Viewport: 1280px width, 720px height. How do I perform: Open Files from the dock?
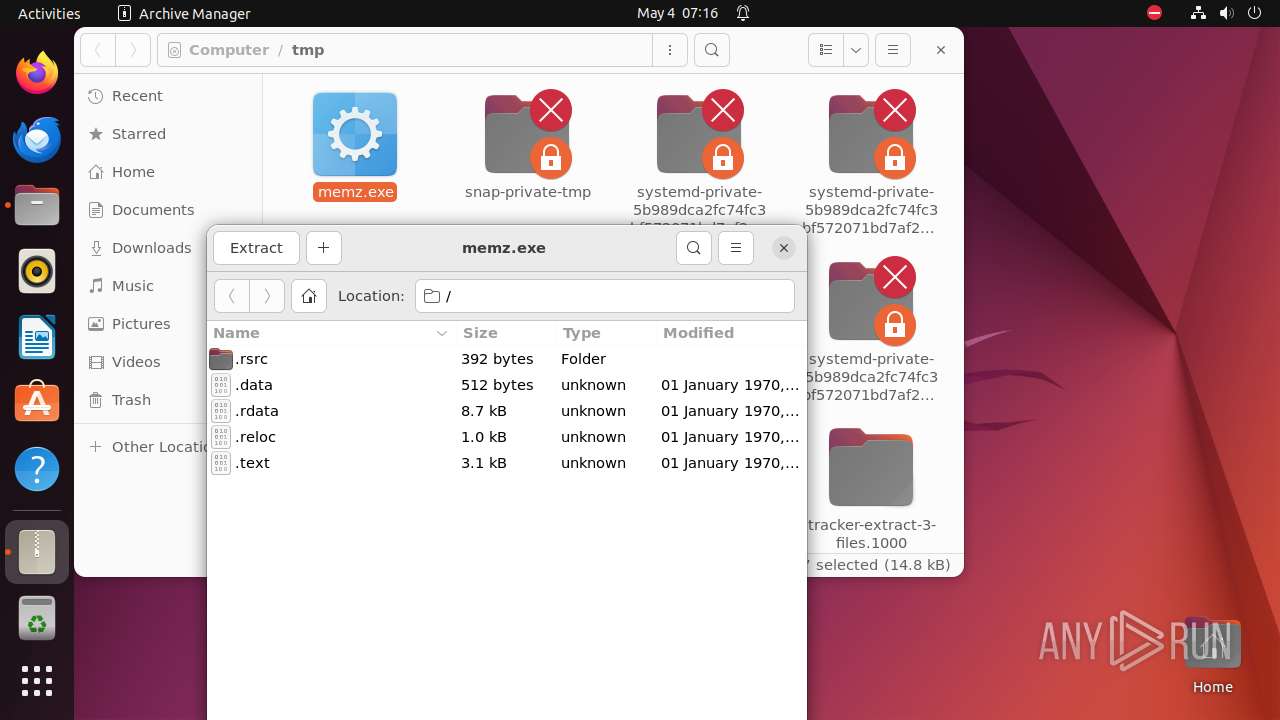[x=37, y=205]
